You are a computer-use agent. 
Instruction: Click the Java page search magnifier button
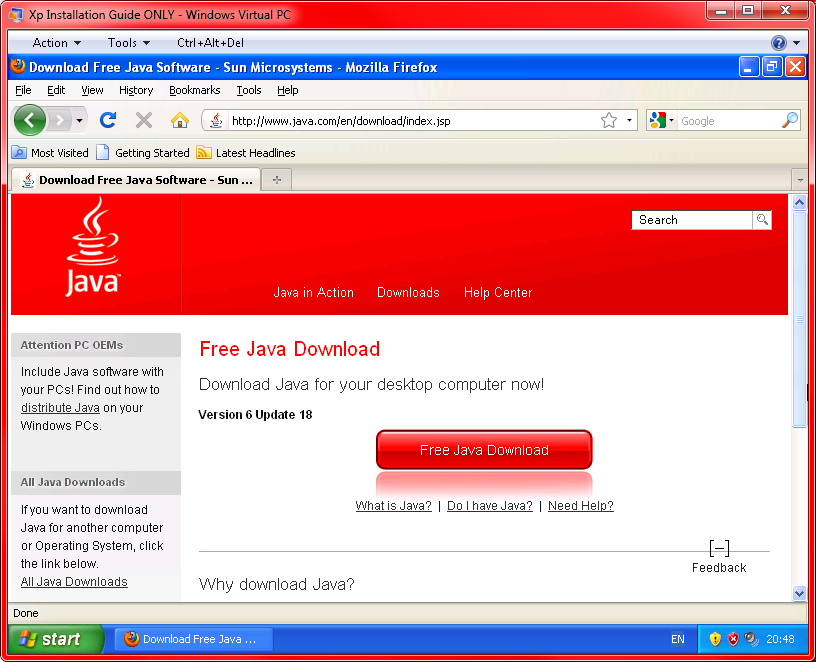click(762, 220)
